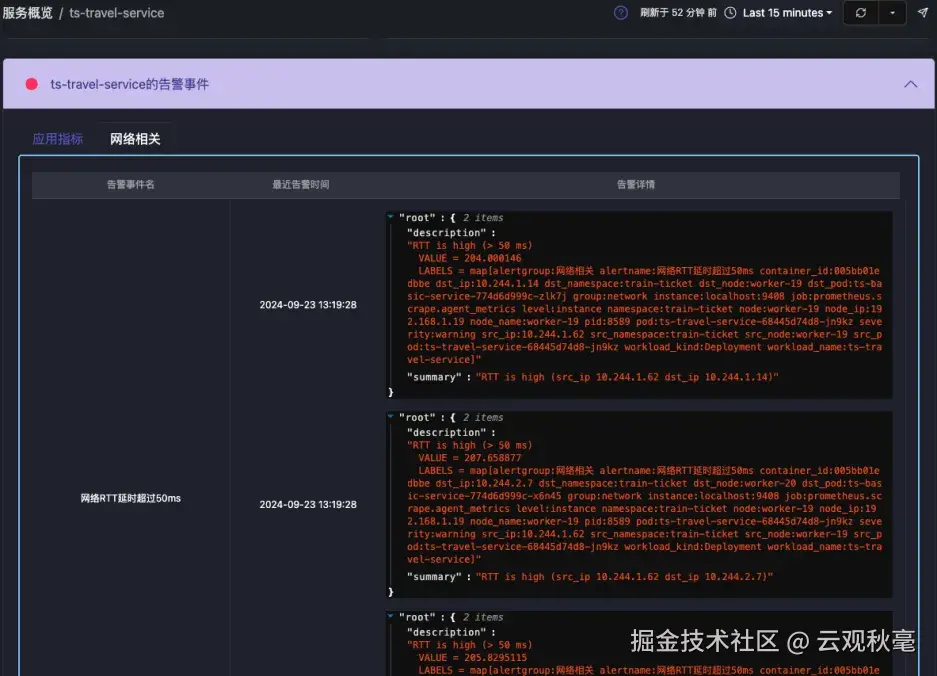Viewport: 937px width, 676px height.
Task: Click the 刷新于 52 分钟 前 status text
Action: pyautogui.click(x=678, y=13)
